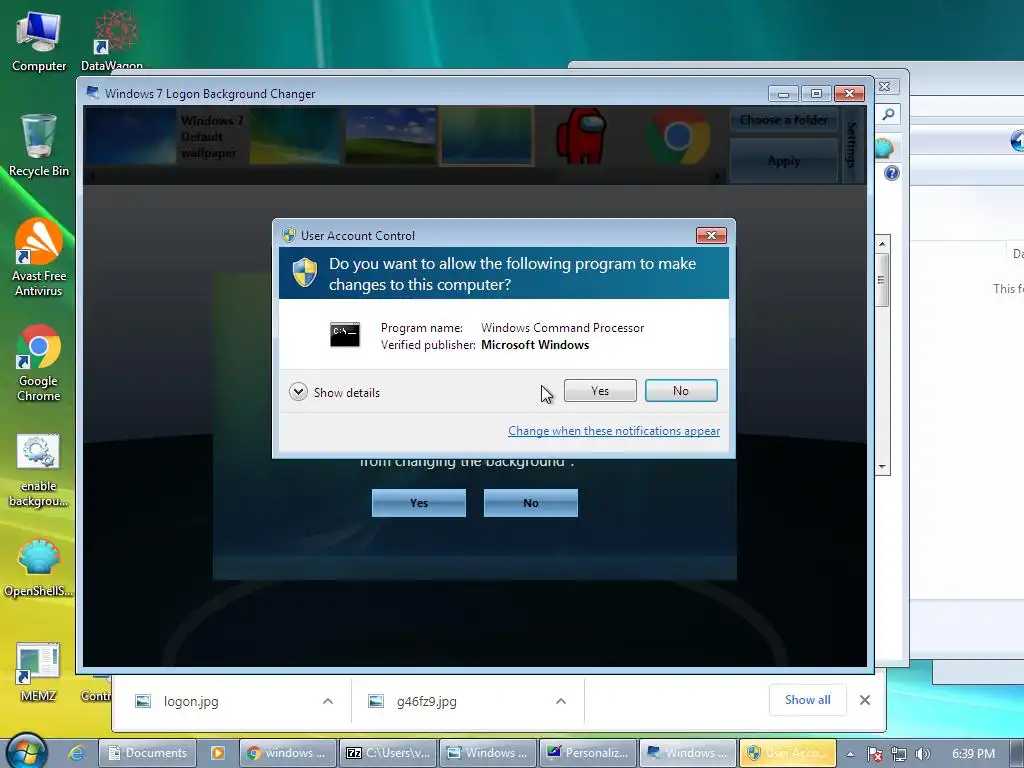Screen dimensions: 1024x768
Task: Click Yes in the User Account Control dialog
Action: (x=600, y=391)
